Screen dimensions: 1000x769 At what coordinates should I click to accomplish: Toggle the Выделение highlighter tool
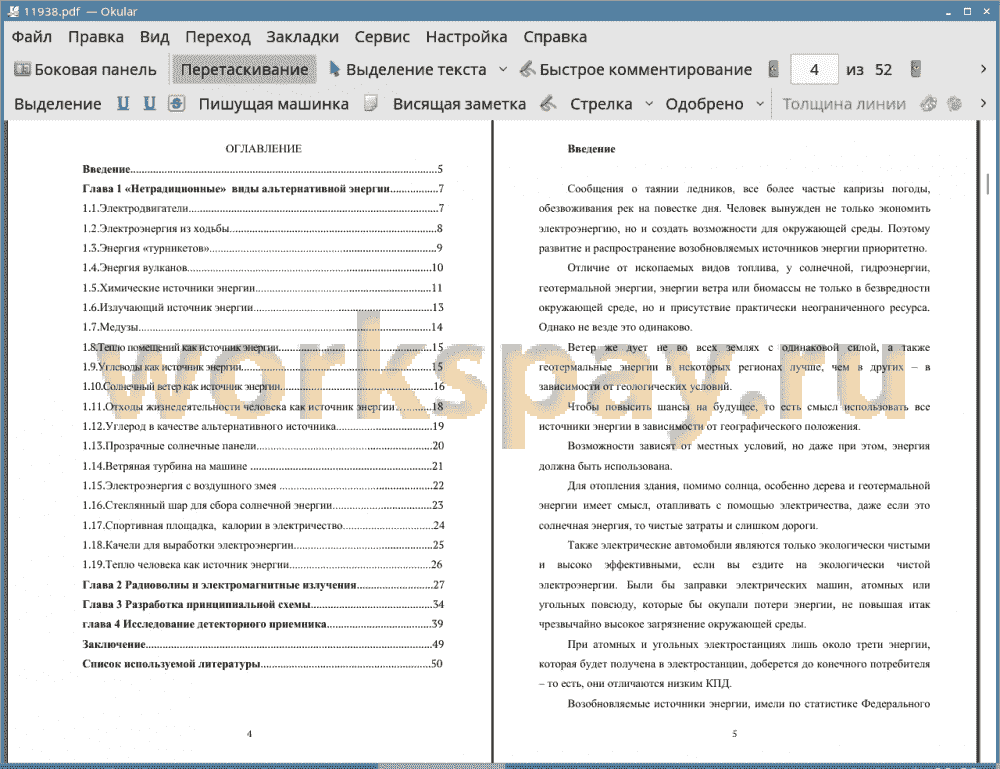[57, 104]
